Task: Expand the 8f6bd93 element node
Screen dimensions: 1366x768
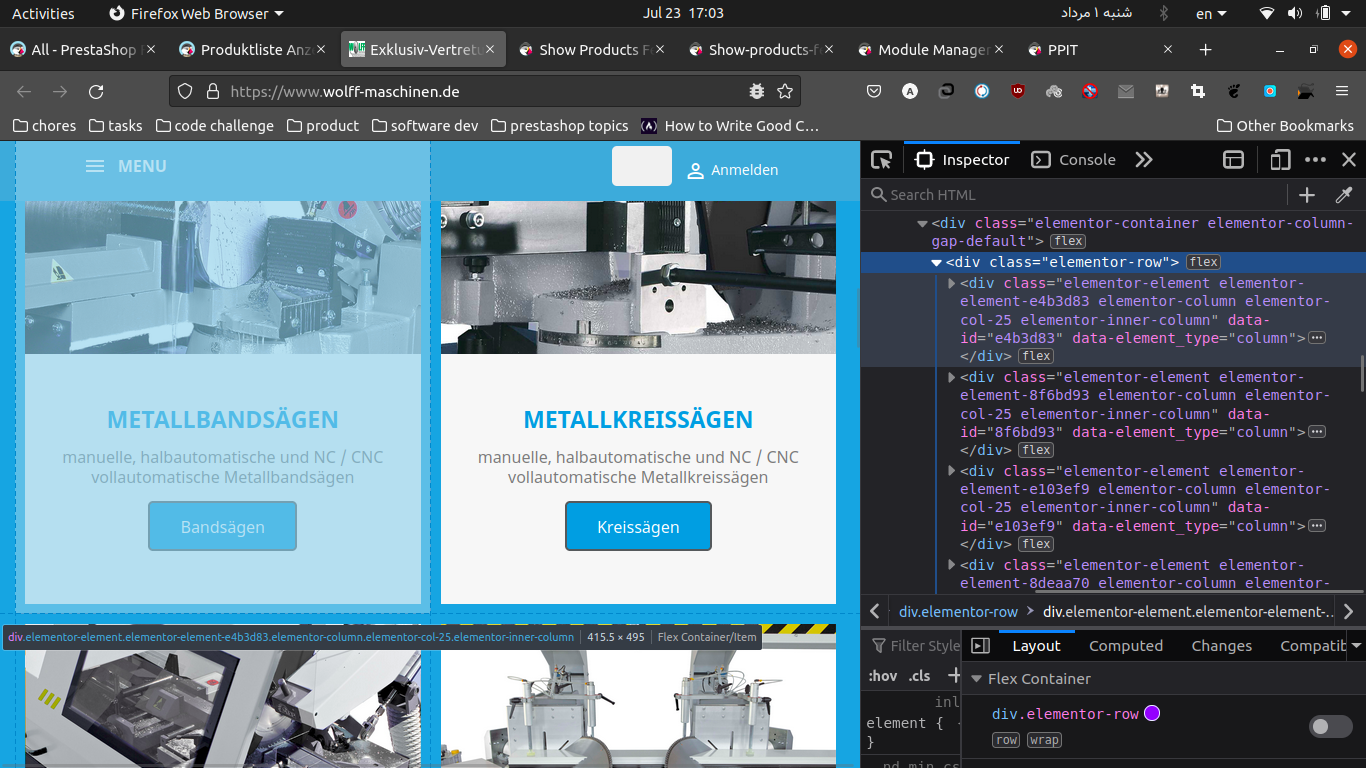Action: point(952,378)
